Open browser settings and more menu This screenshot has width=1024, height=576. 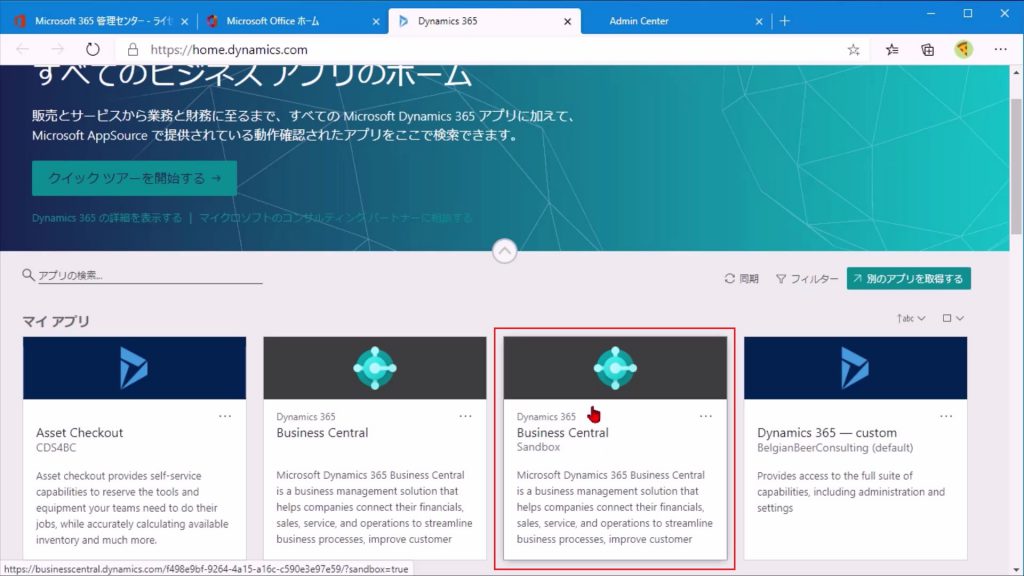pyautogui.click(x=1000, y=50)
